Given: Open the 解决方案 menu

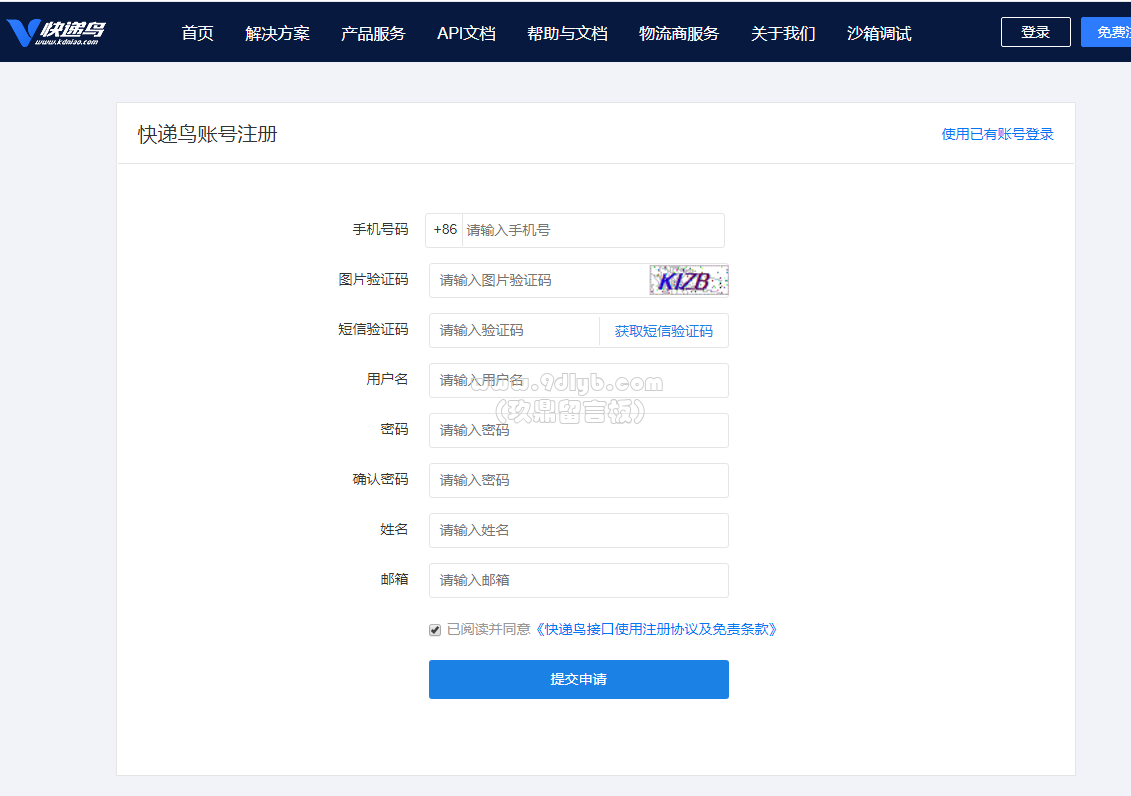Looking at the screenshot, I should point(277,33).
